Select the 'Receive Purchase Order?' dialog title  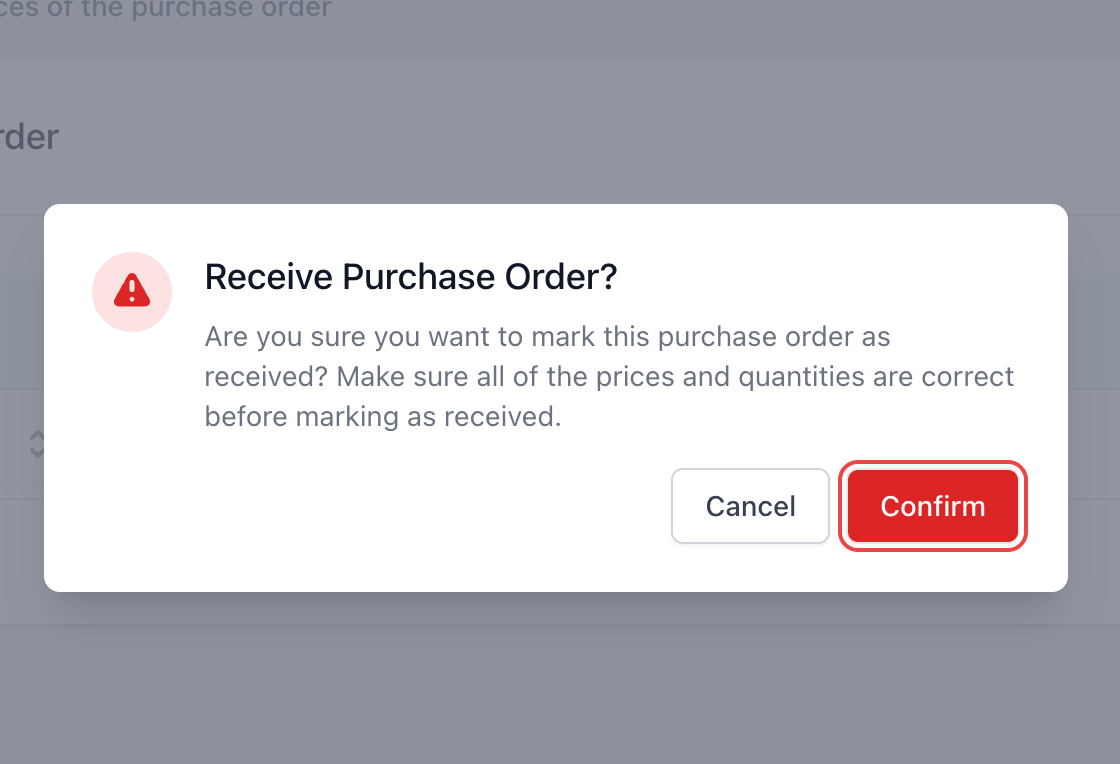point(411,276)
